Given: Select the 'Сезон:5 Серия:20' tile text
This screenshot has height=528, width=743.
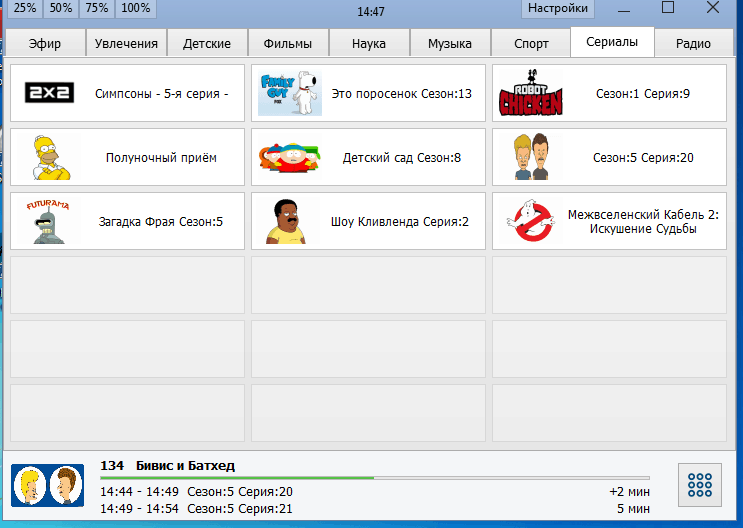Looking at the screenshot, I should point(643,158).
